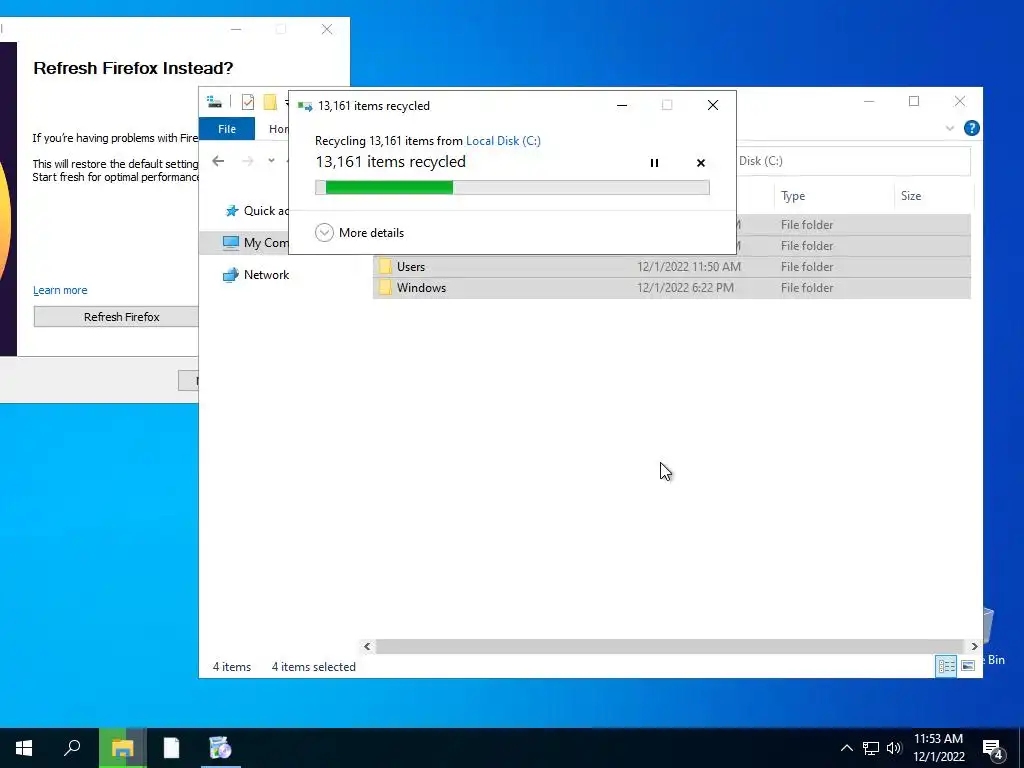Close the items recycled dialog window

712,105
